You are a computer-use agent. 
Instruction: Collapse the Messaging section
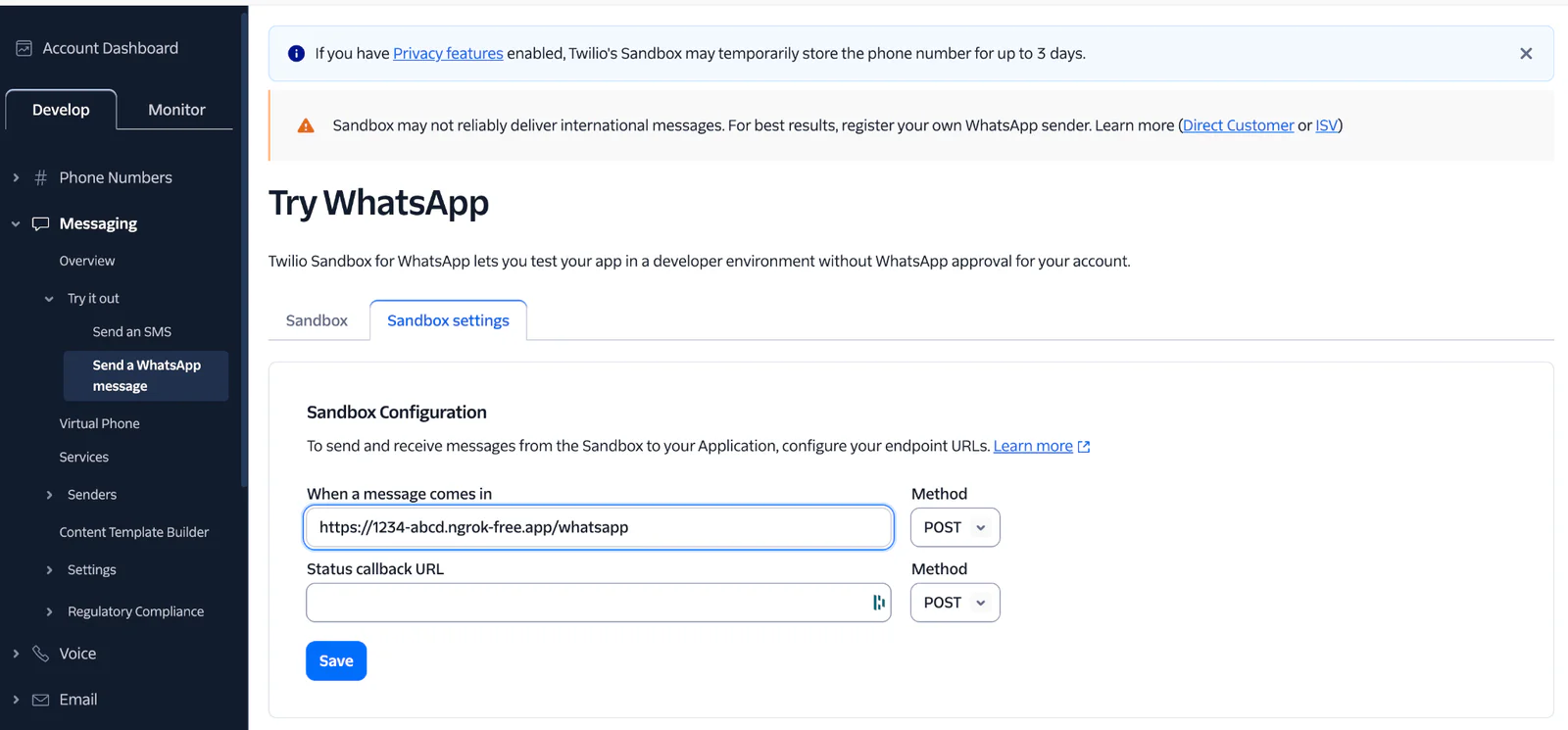(x=16, y=223)
